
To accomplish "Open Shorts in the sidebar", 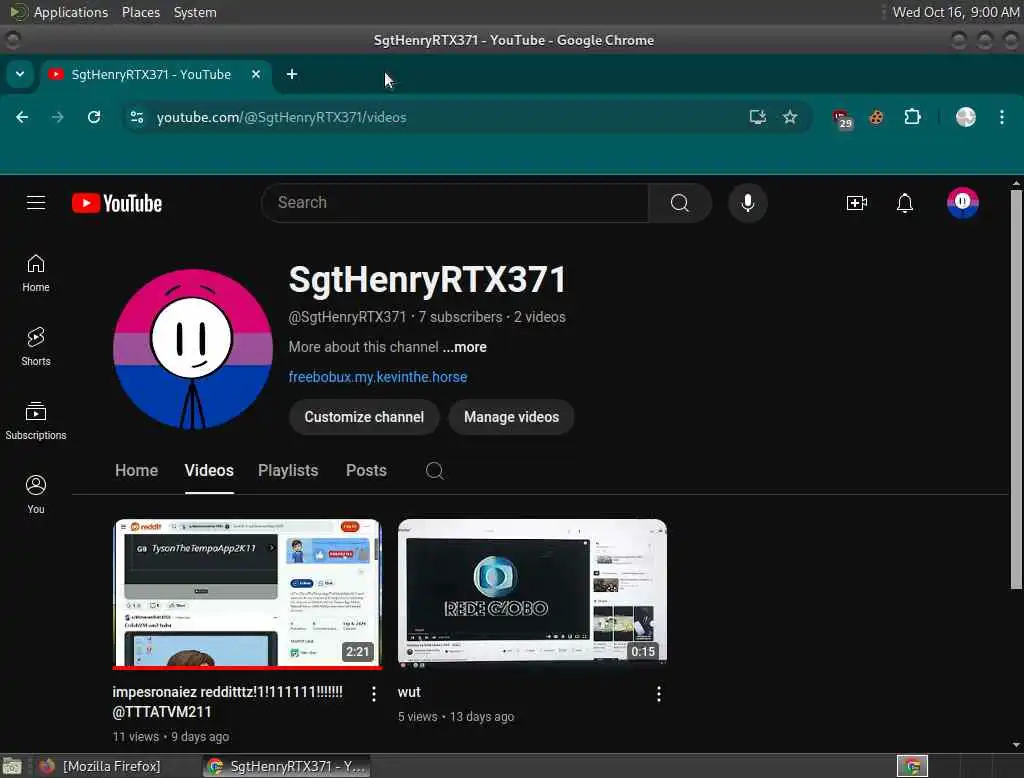I will (36, 347).
